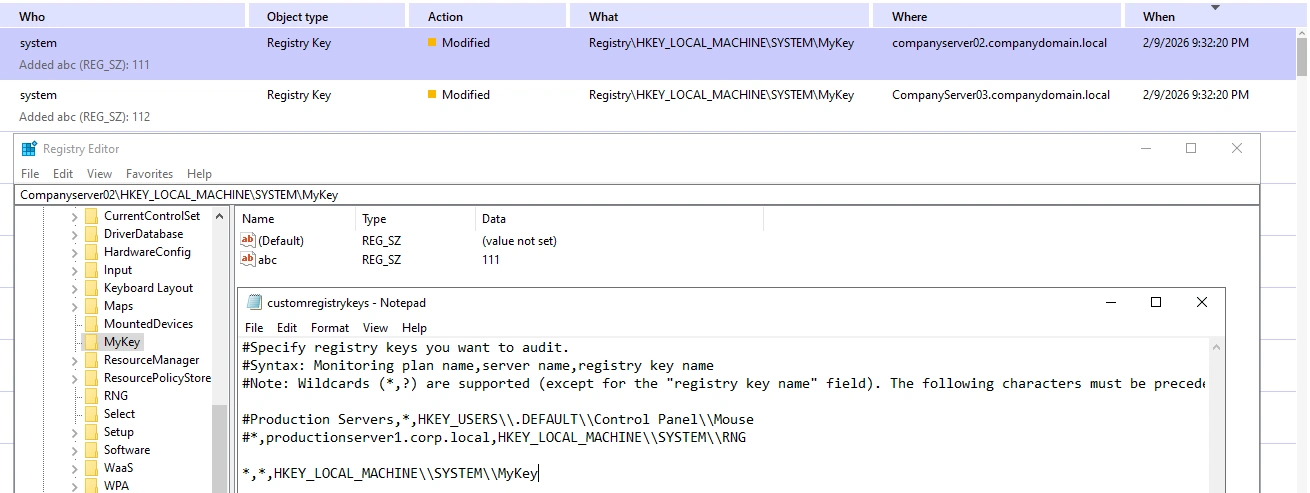Click the Registry Editor address bar
The image size is (1310, 493).
[637, 195]
